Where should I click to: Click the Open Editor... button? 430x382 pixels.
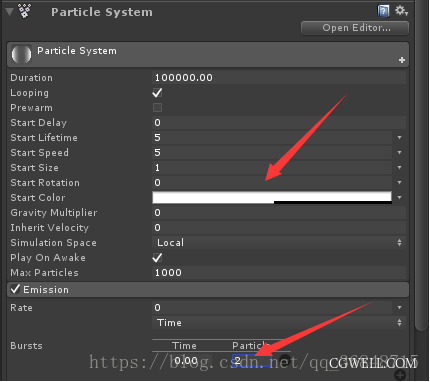(355, 28)
